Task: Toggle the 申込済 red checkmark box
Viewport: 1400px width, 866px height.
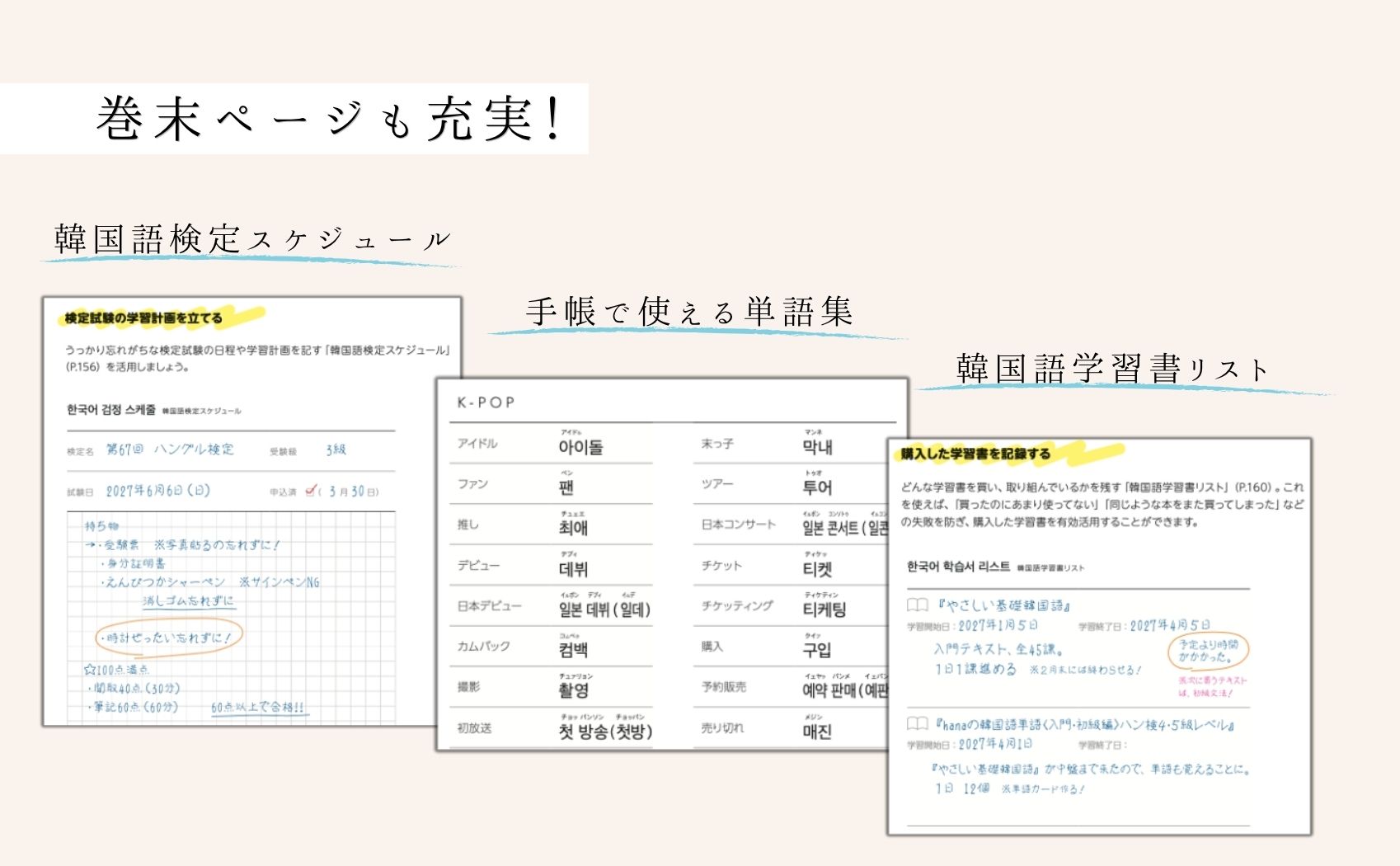Action: (x=312, y=490)
